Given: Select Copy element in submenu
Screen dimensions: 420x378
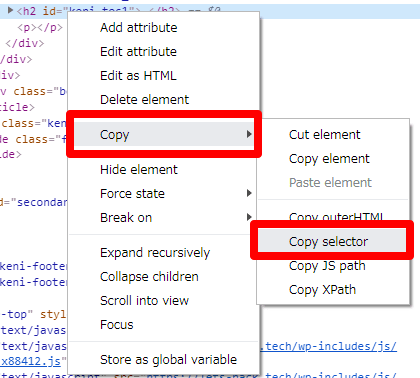Looking at the screenshot, I should coord(333,159).
